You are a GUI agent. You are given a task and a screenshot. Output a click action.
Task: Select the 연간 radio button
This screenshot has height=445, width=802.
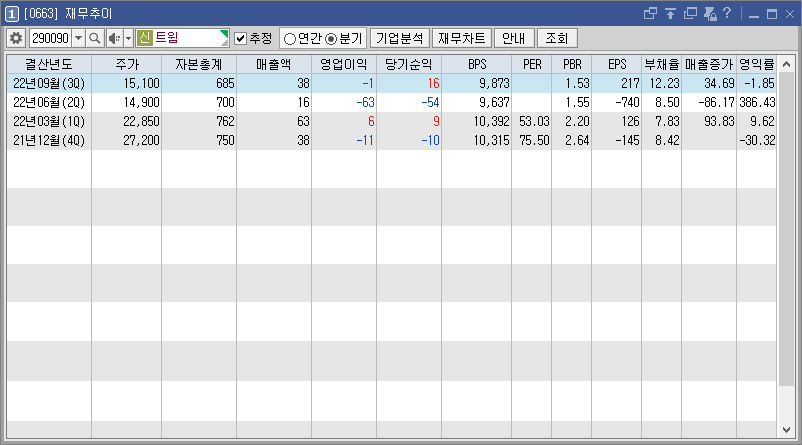[289, 39]
